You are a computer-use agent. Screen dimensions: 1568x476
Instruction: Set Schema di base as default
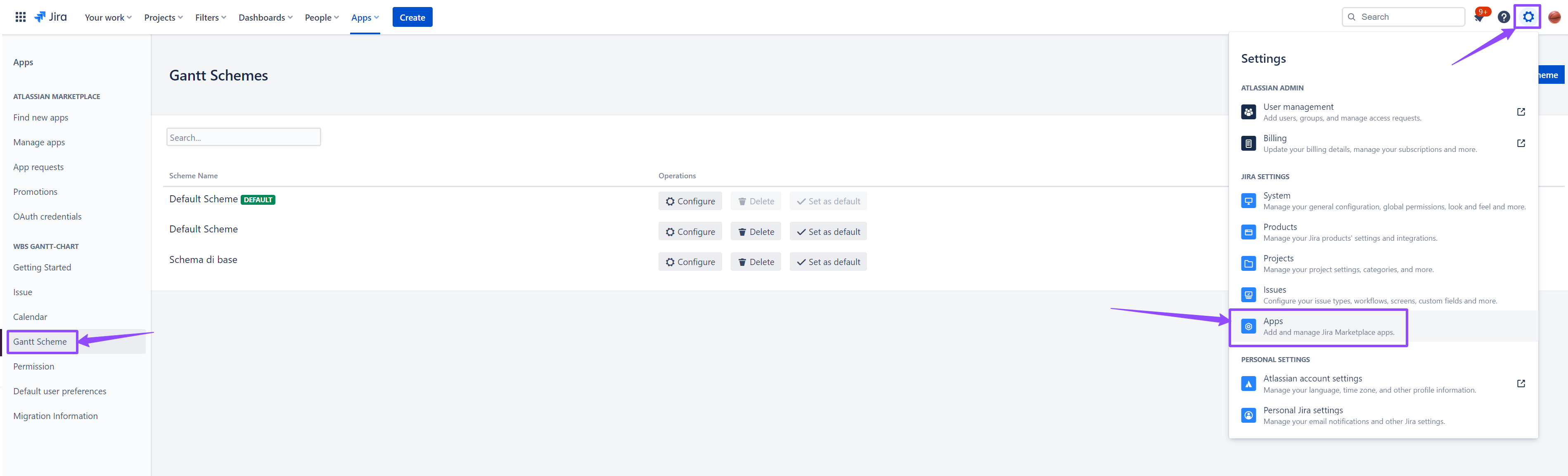tap(828, 262)
